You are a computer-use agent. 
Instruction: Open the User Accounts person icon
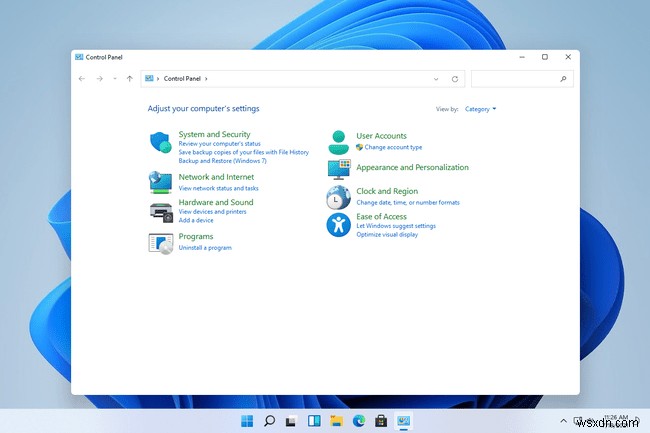point(339,142)
